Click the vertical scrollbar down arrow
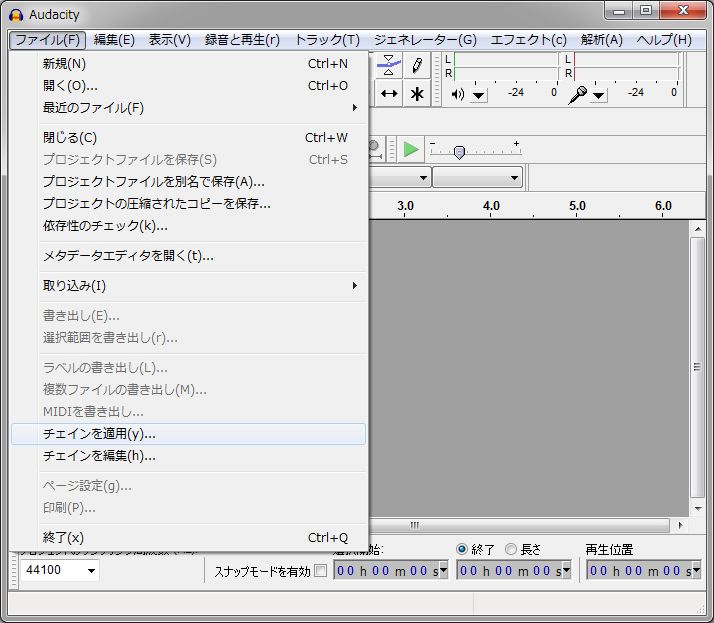 (698, 509)
